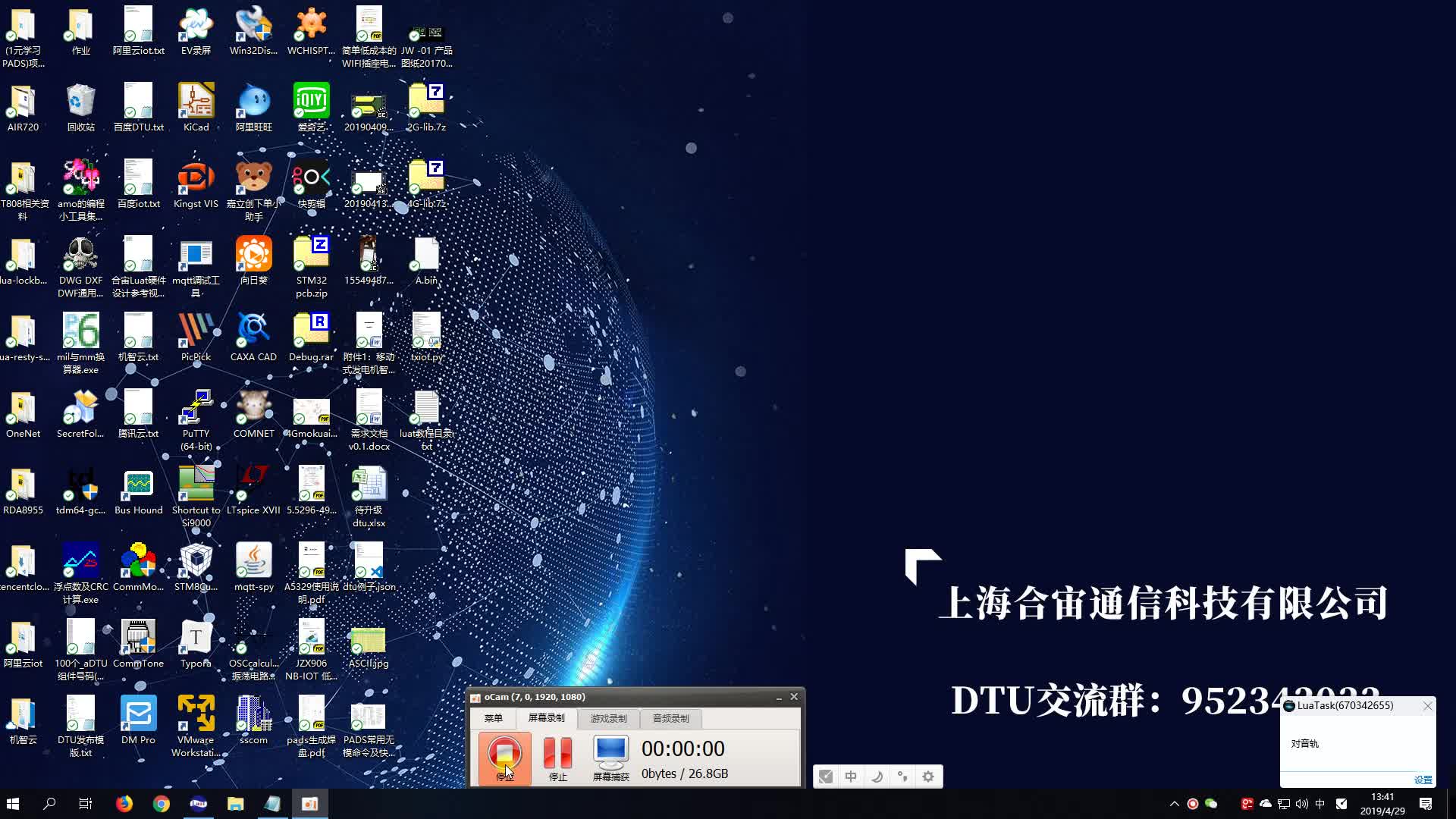The height and width of the screenshot is (819, 1456).
Task: Open the LTspice XVII shortcut
Action: [253, 491]
